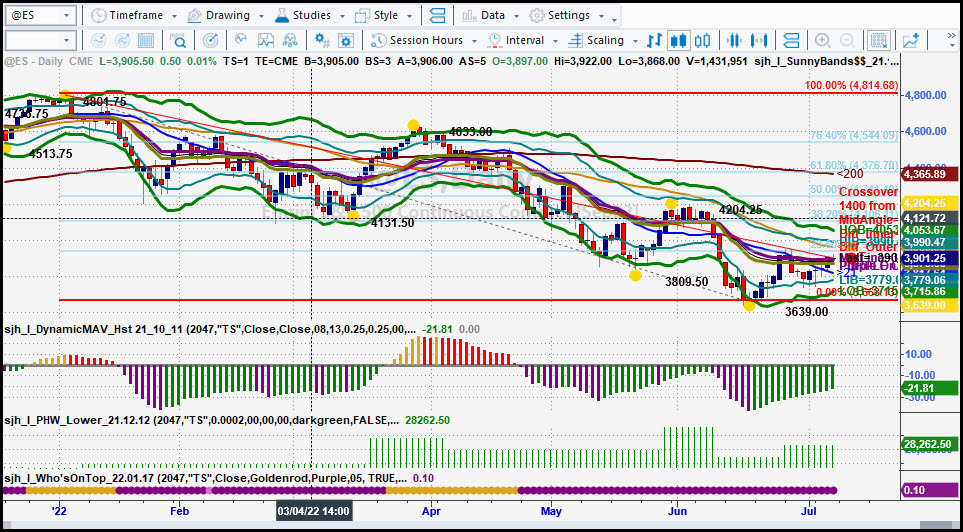Toggle the dotted grid icon with the x
This screenshot has width=963, height=532.
click(881, 41)
